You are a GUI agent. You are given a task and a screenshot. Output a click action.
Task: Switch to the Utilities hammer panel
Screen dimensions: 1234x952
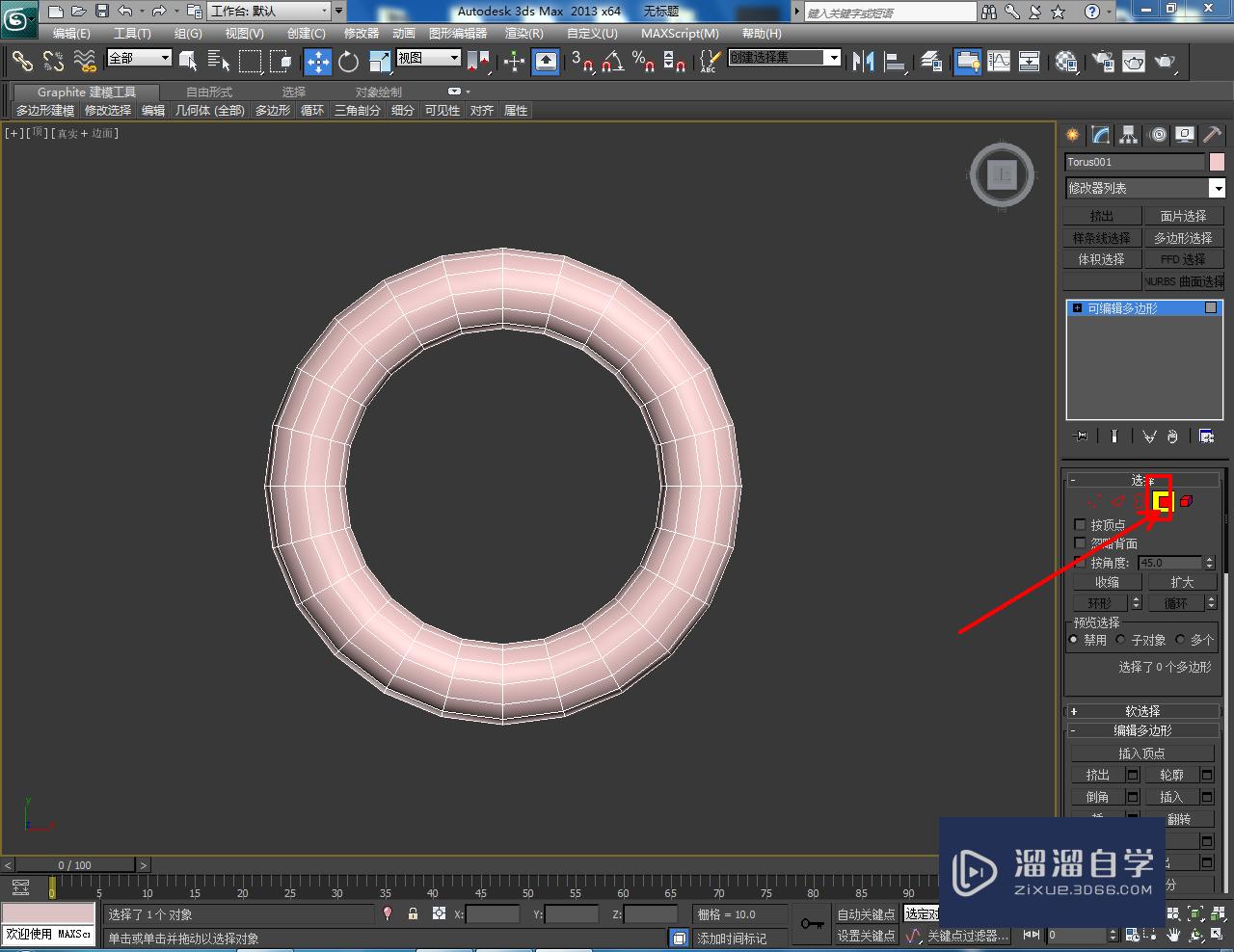[1212, 135]
